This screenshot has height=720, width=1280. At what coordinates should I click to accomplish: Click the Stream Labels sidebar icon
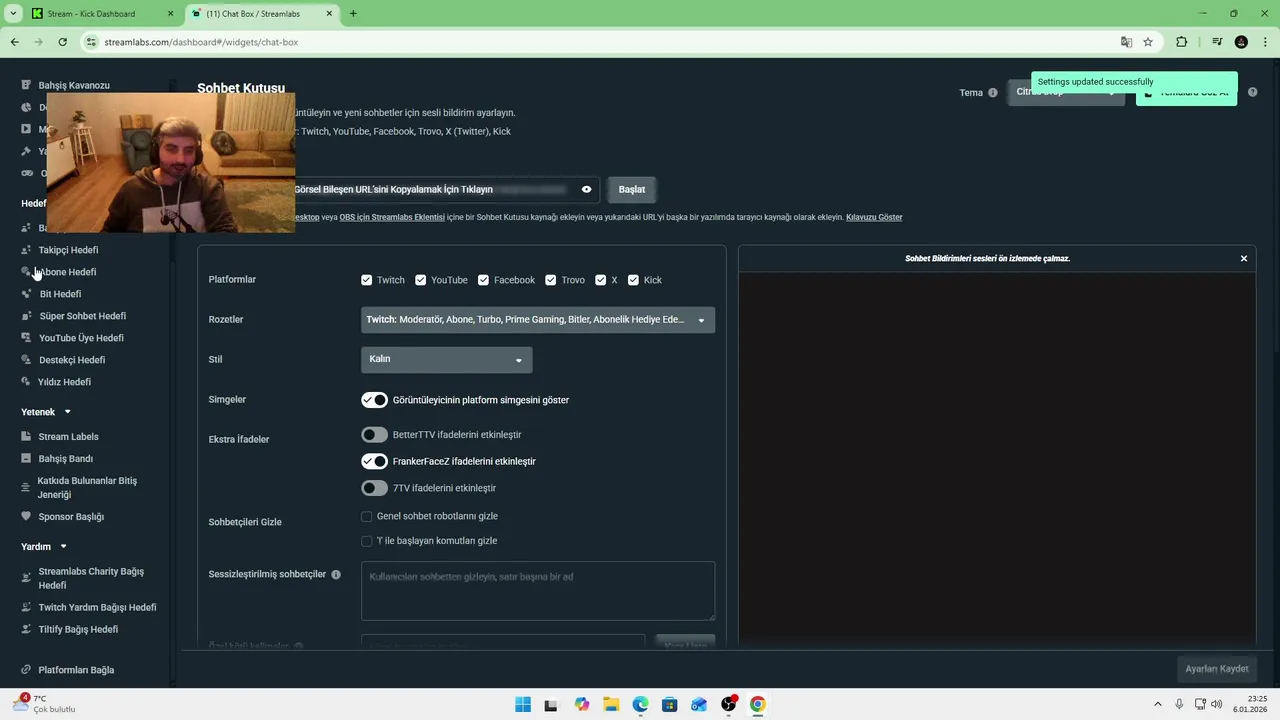26,437
